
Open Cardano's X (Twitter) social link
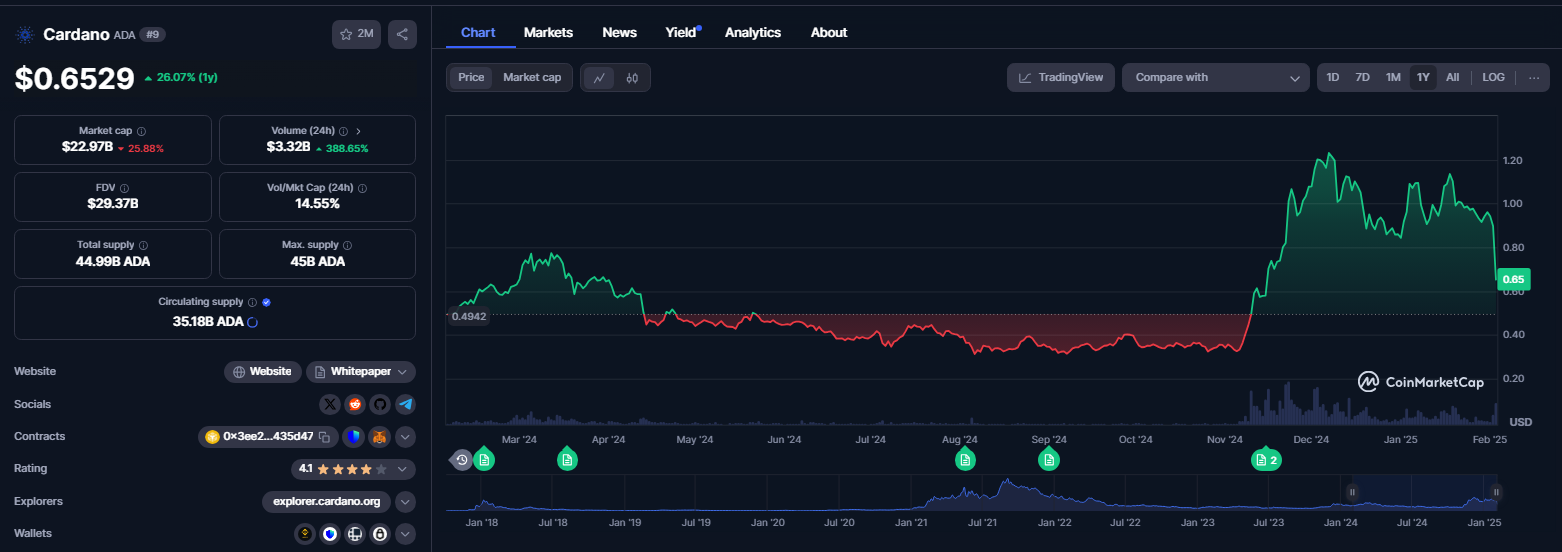(331, 404)
